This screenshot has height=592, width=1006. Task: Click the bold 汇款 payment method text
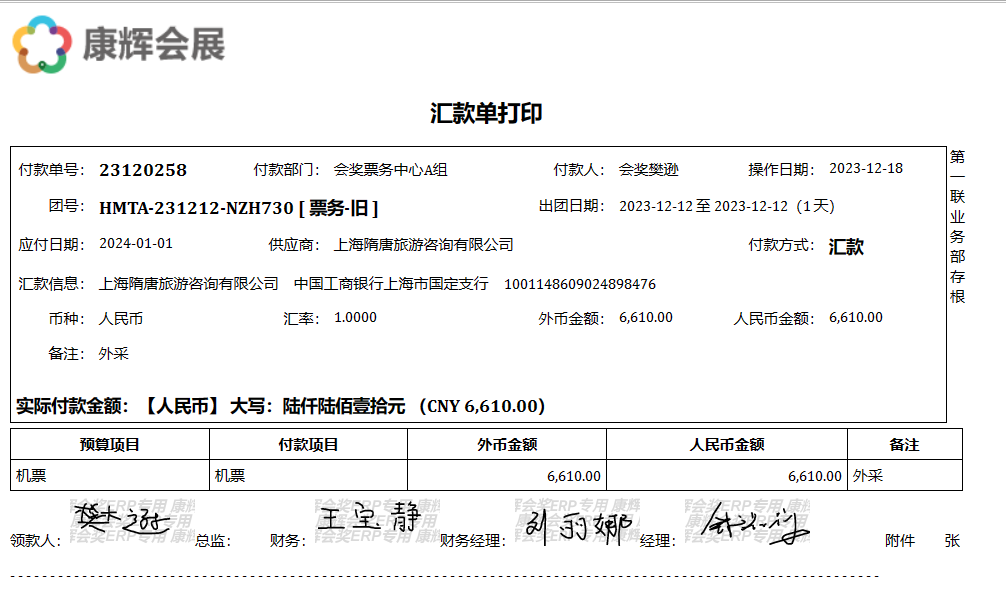point(846,247)
